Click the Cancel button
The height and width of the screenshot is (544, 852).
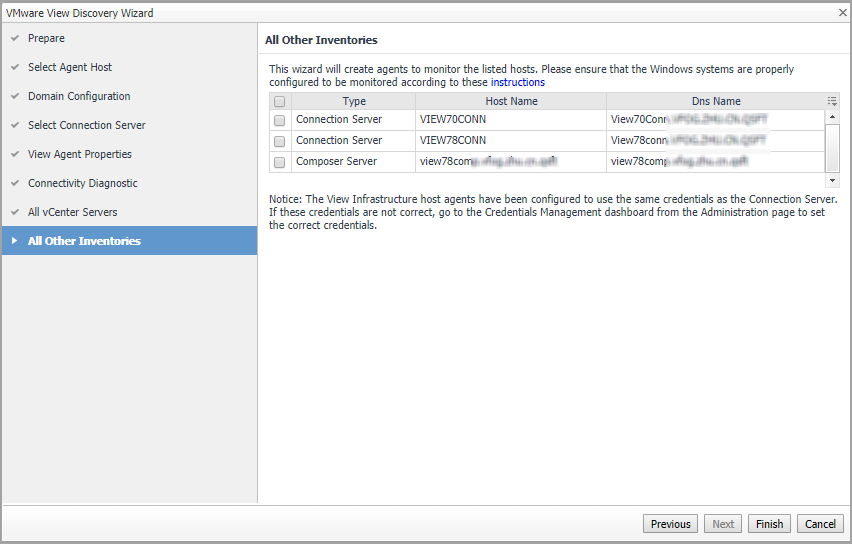[820, 524]
